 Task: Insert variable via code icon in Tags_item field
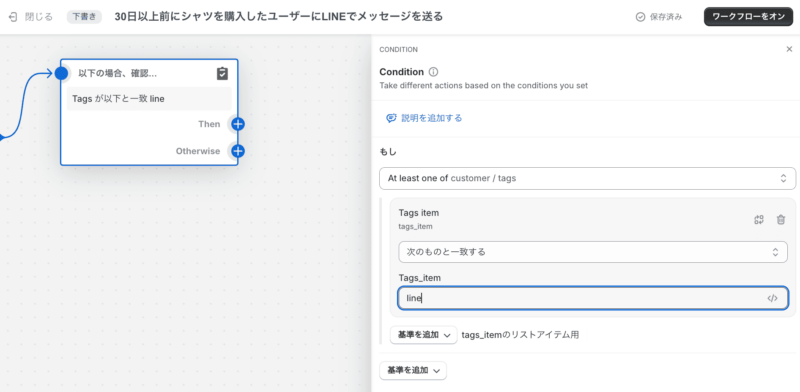(x=772, y=299)
